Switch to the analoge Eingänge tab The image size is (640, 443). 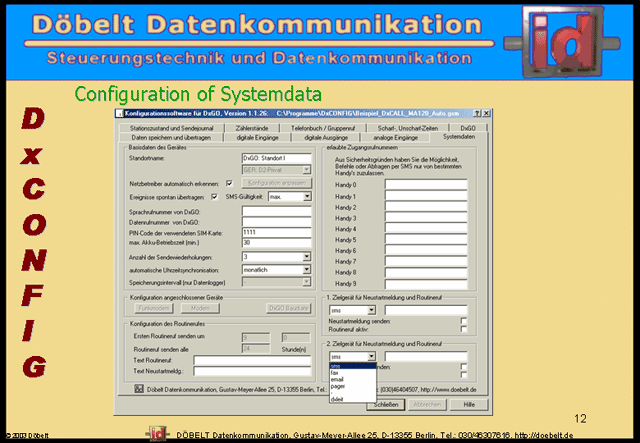(396, 138)
